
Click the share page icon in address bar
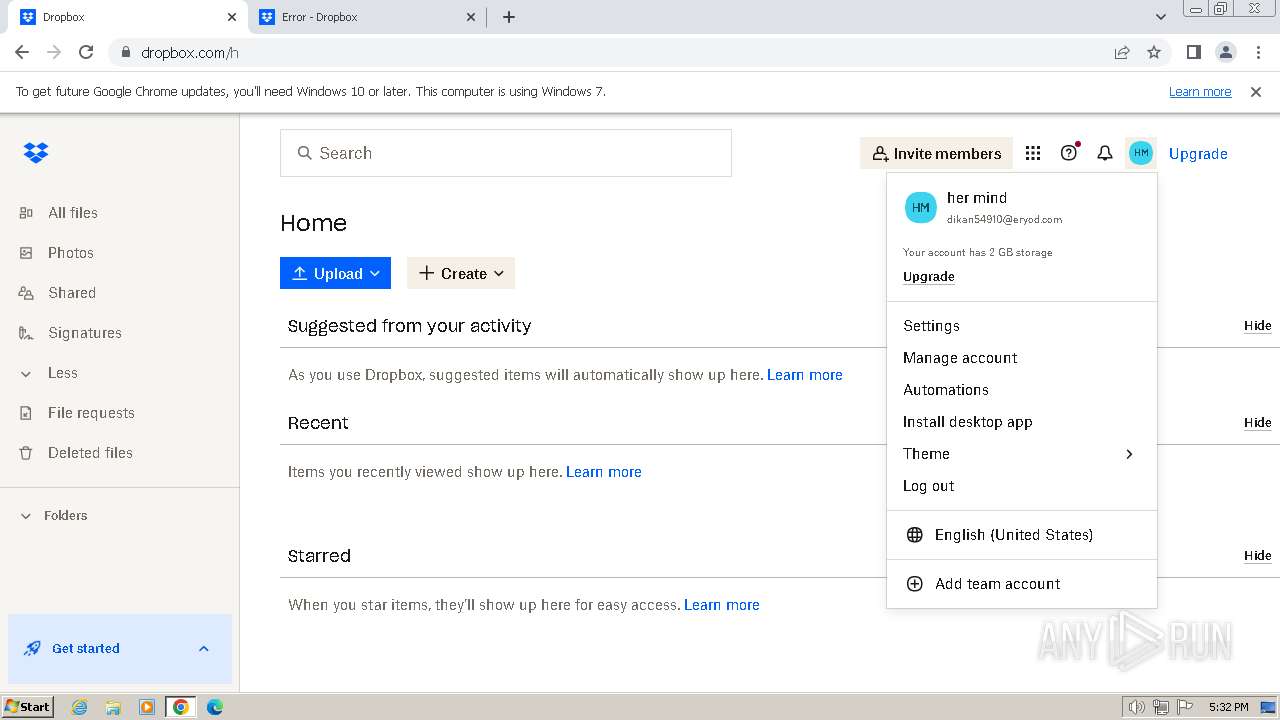[x=1122, y=52]
